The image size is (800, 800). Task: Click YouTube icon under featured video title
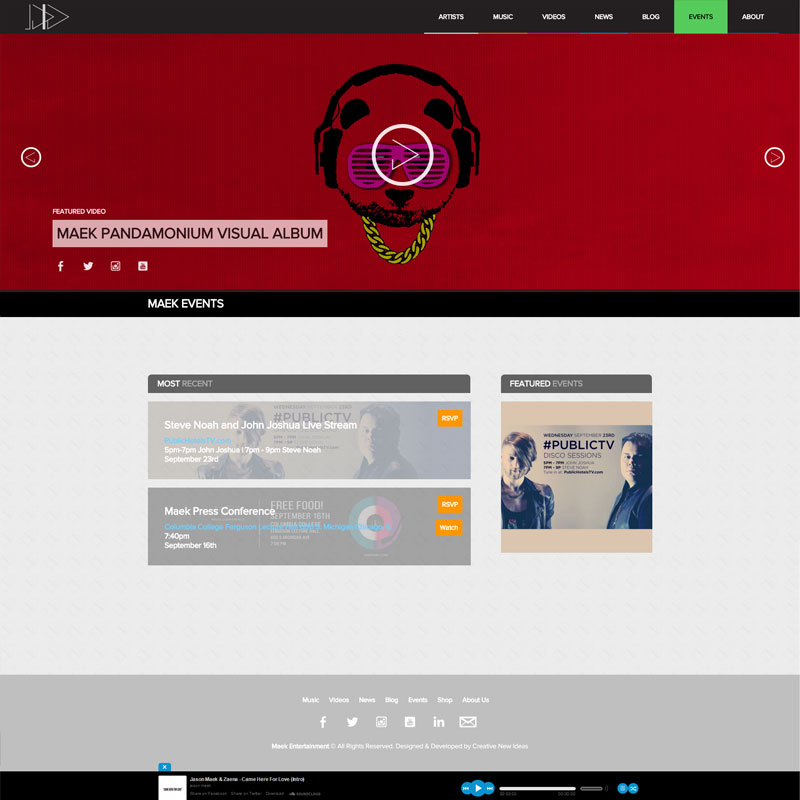[143, 266]
